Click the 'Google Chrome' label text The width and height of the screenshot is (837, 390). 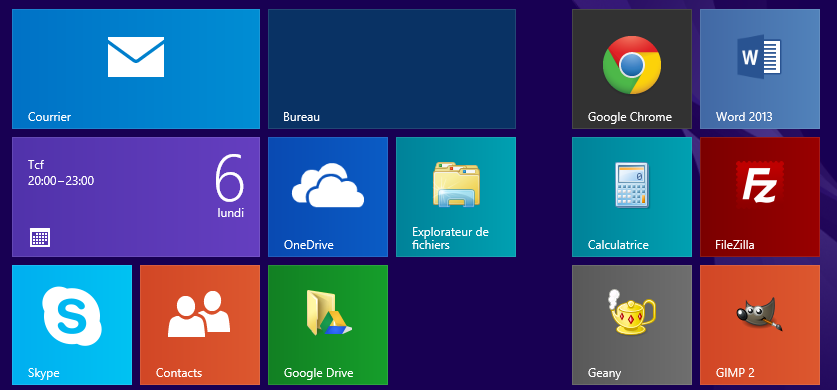coord(629,117)
